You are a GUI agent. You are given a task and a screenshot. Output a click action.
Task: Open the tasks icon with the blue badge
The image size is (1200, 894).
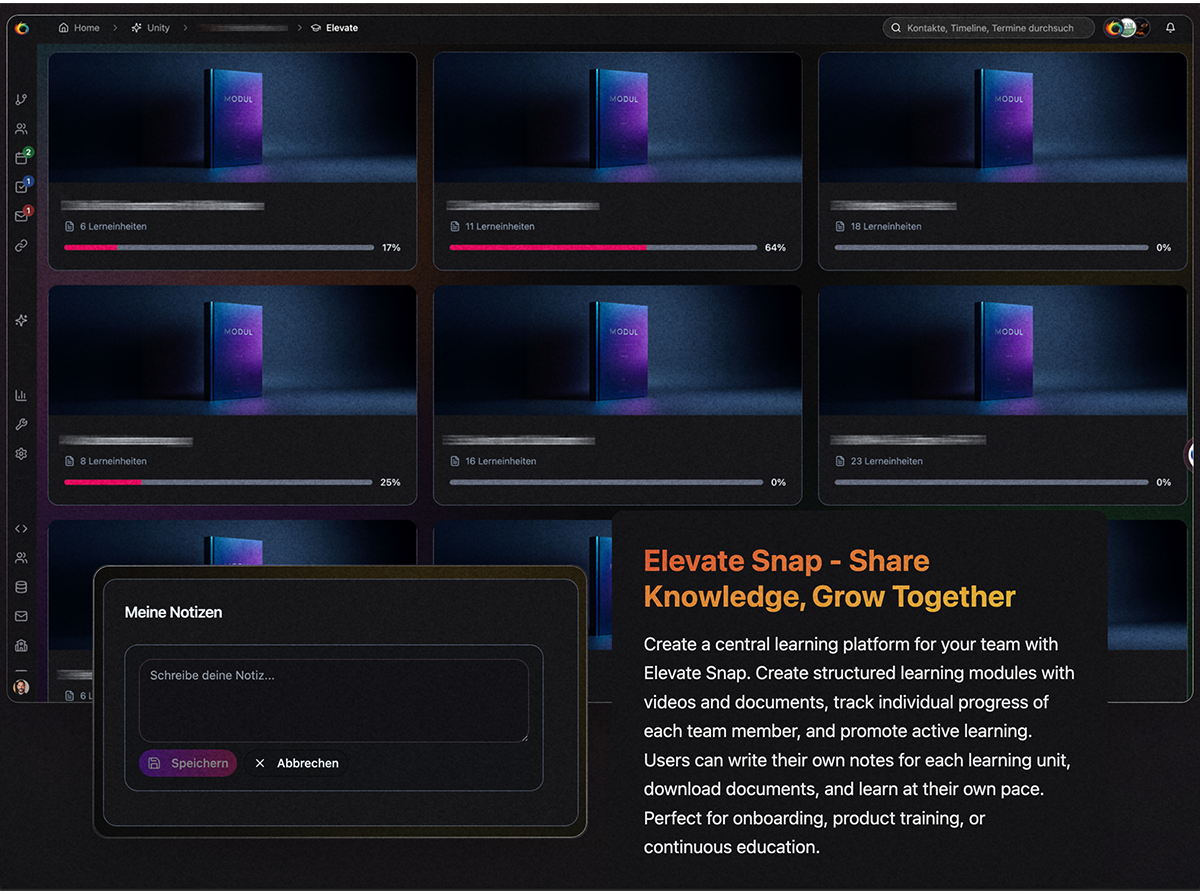(x=20, y=186)
